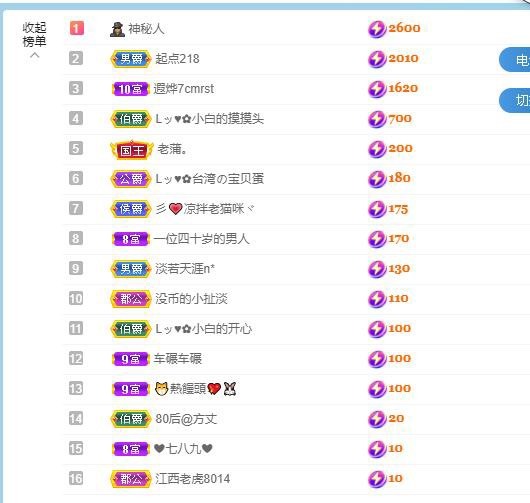Click the mystery person avatar icon
Screen dimensions: 530x503
pyautogui.click(x=117, y=29)
